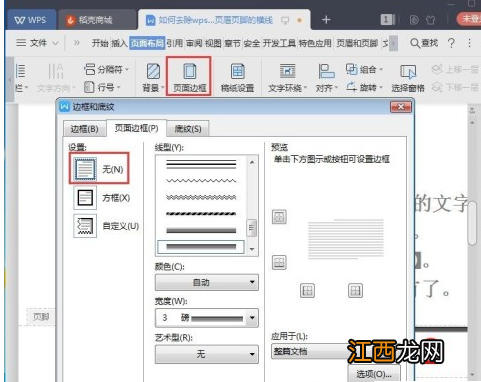Click the skin shirt icon in title bar
Image resolution: width=481 pixels, height=382 pixels.
click(x=431, y=20)
